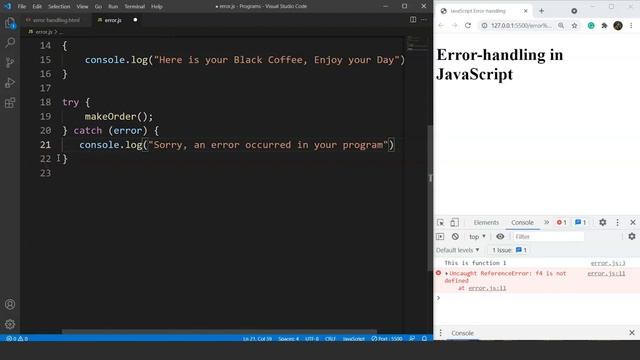Image resolution: width=640 pixels, height=360 pixels.
Task: Switch to error-handling.html editor tab
Action: point(56,20)
